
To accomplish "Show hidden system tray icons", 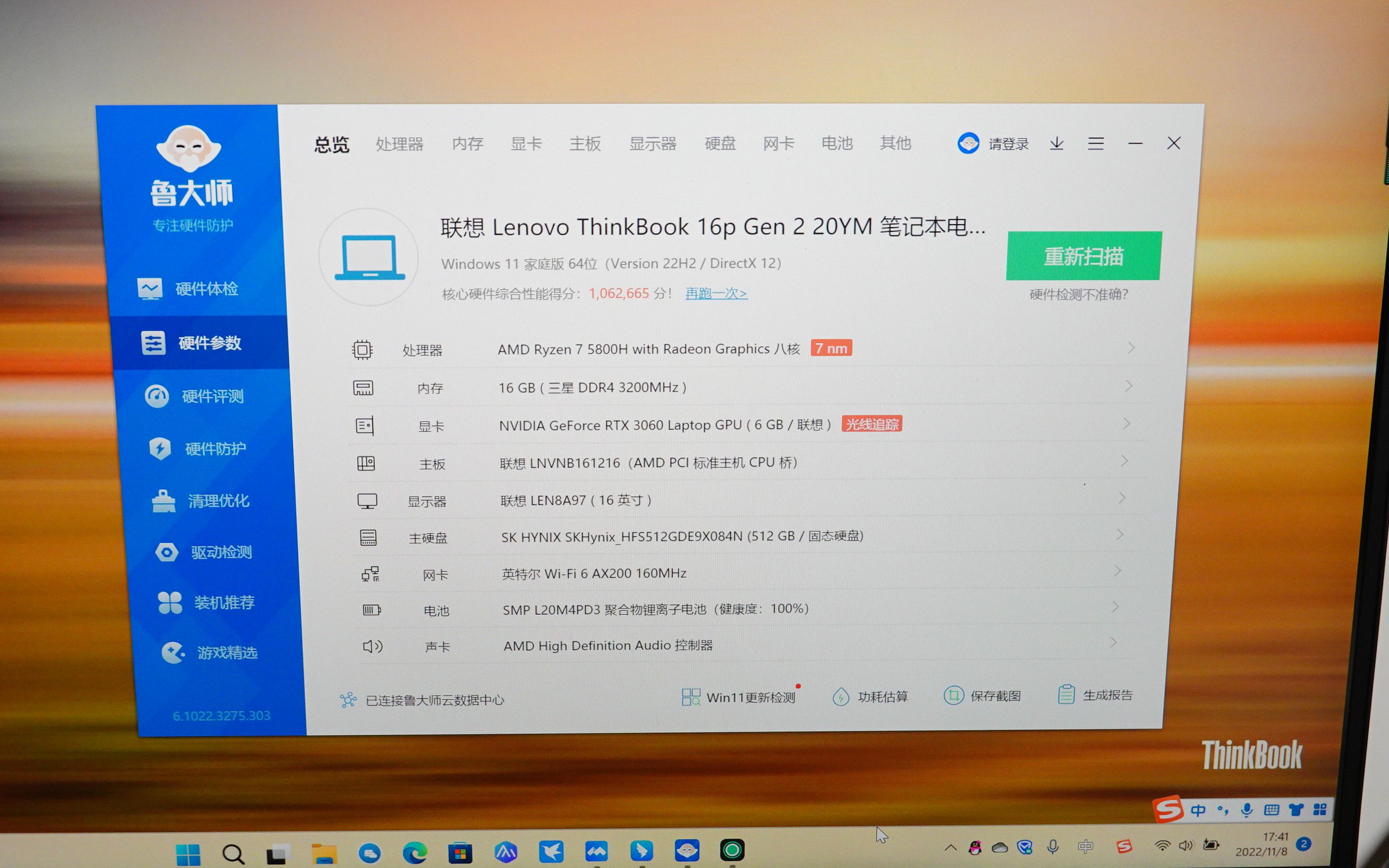I will click(951, 847).
